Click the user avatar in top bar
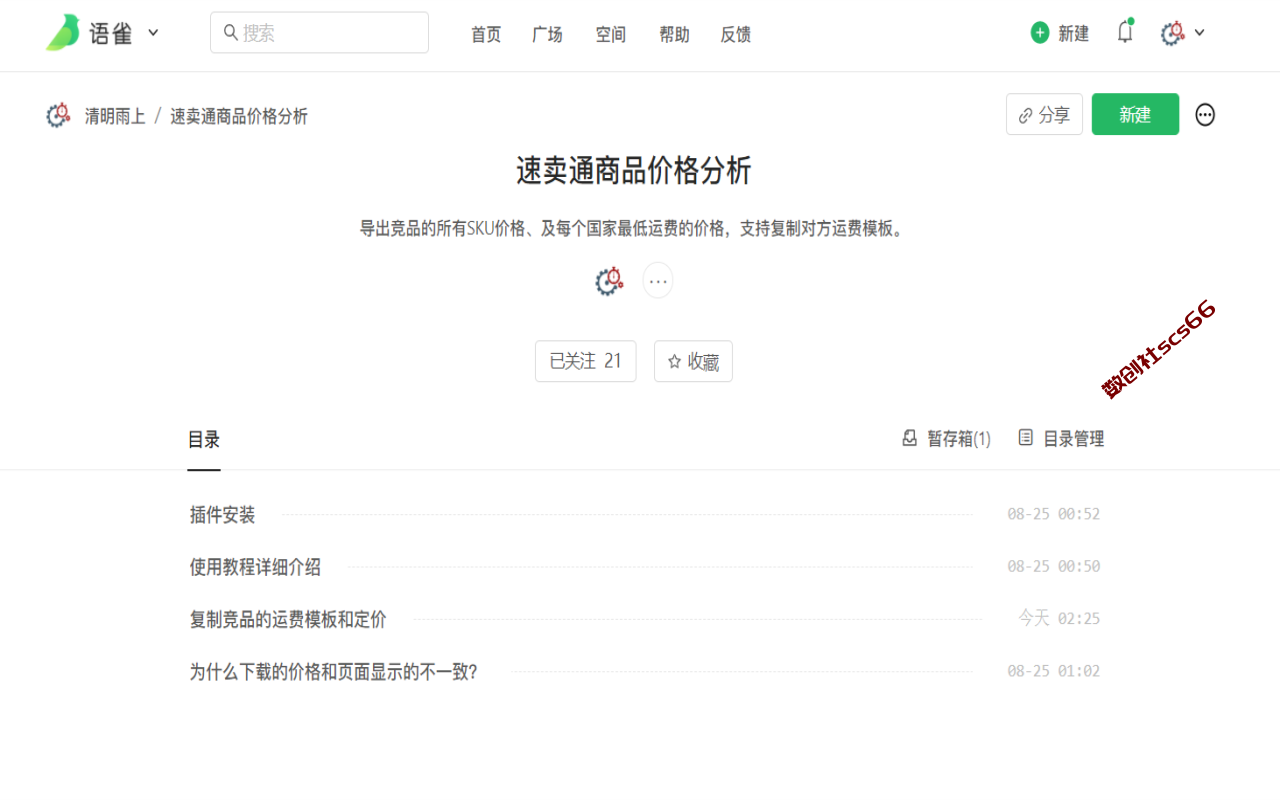The image size is (1280, 800). (1173, 33)
